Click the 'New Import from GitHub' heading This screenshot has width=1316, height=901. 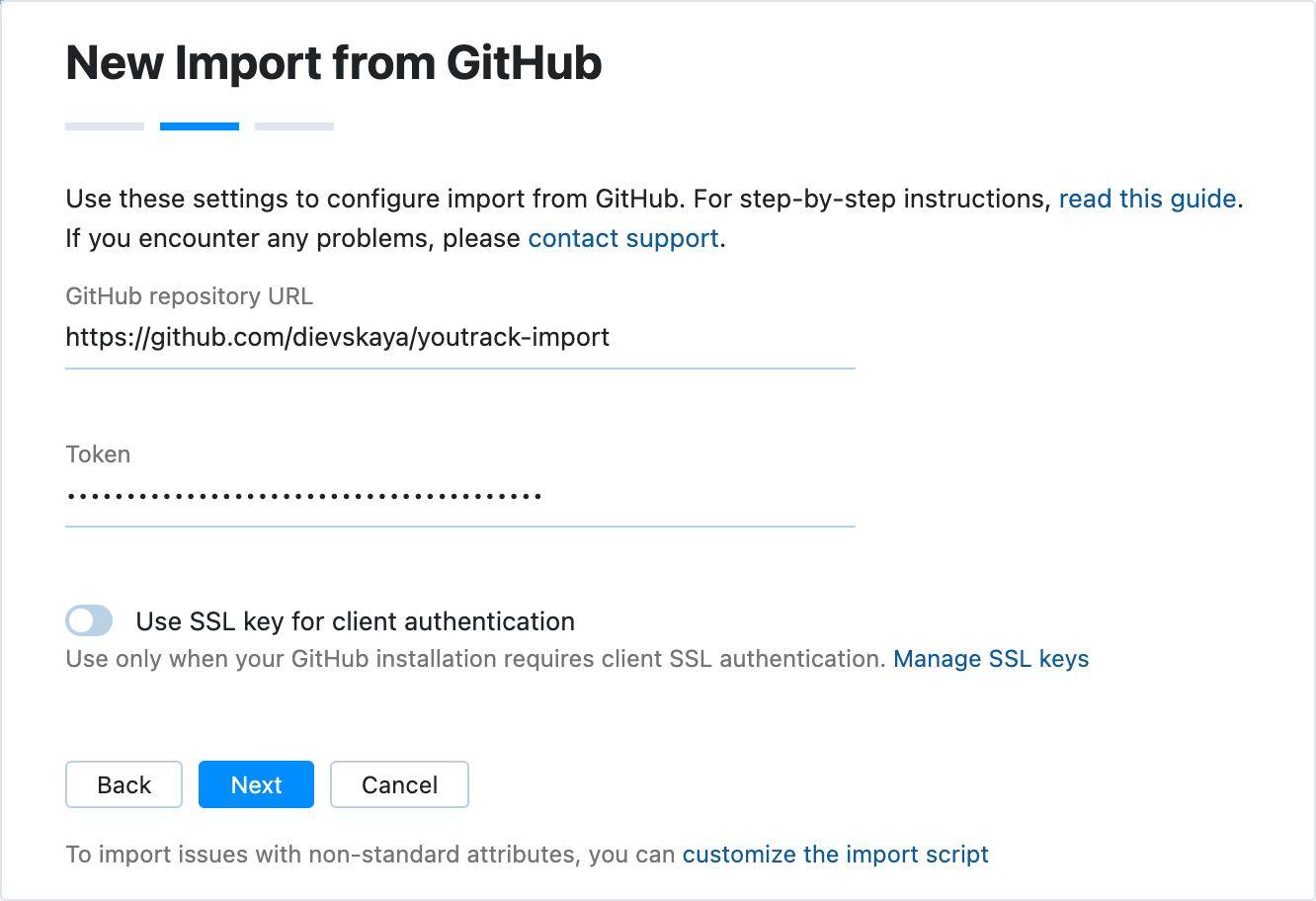click(333, 62)
